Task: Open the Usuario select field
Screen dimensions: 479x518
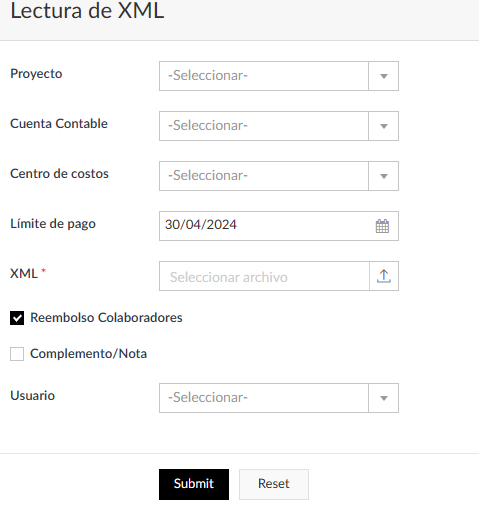Action: 279,398
